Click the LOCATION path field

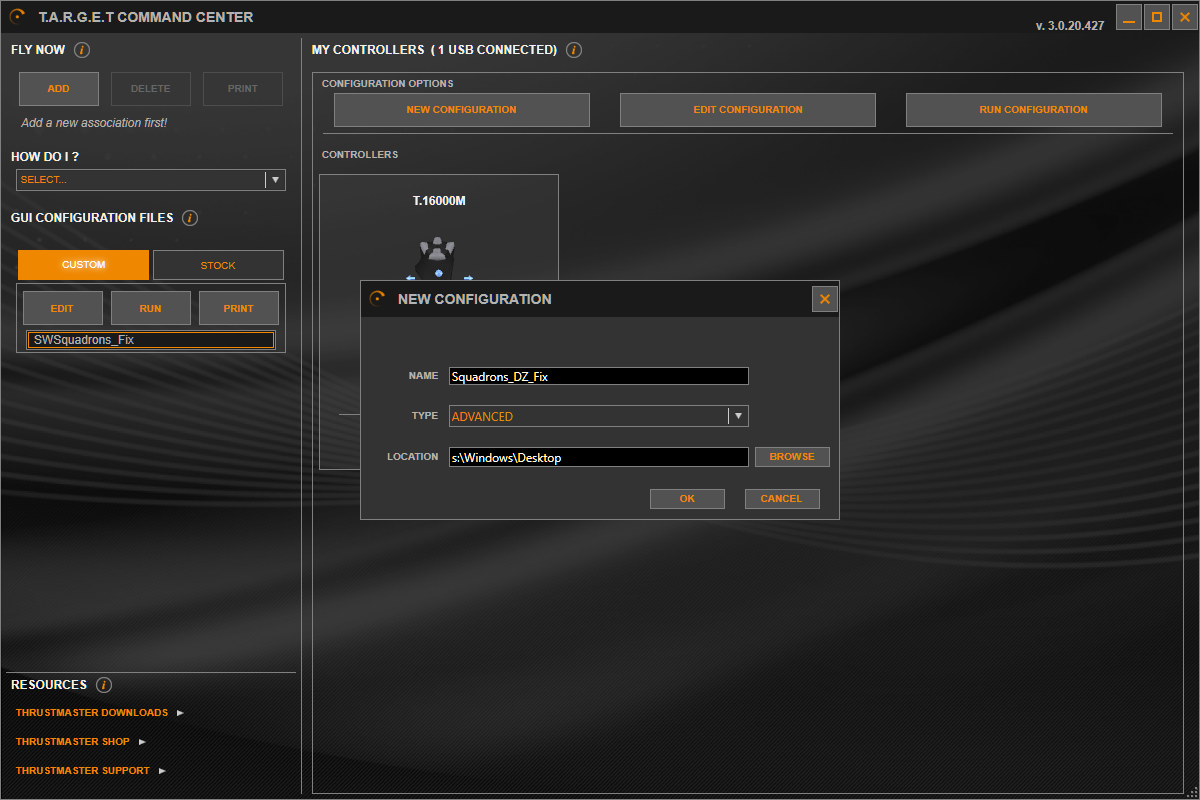599,457
